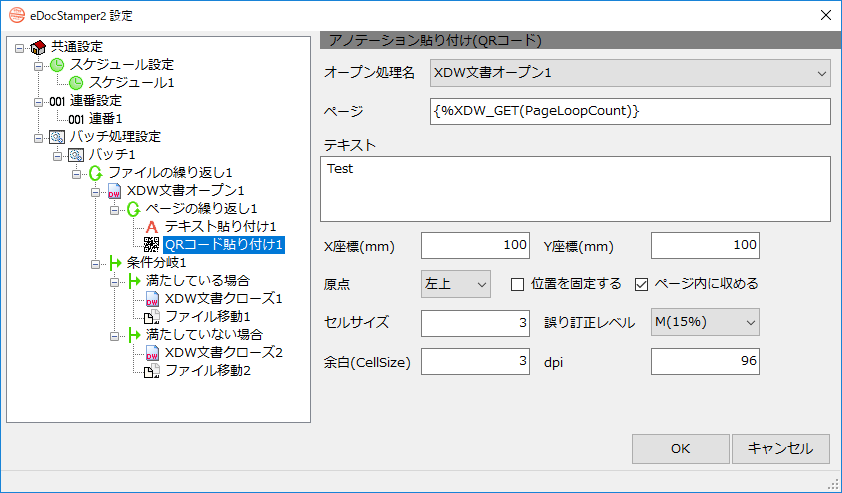Collapse the XDW文書オープン1 node

pos(96,192)
